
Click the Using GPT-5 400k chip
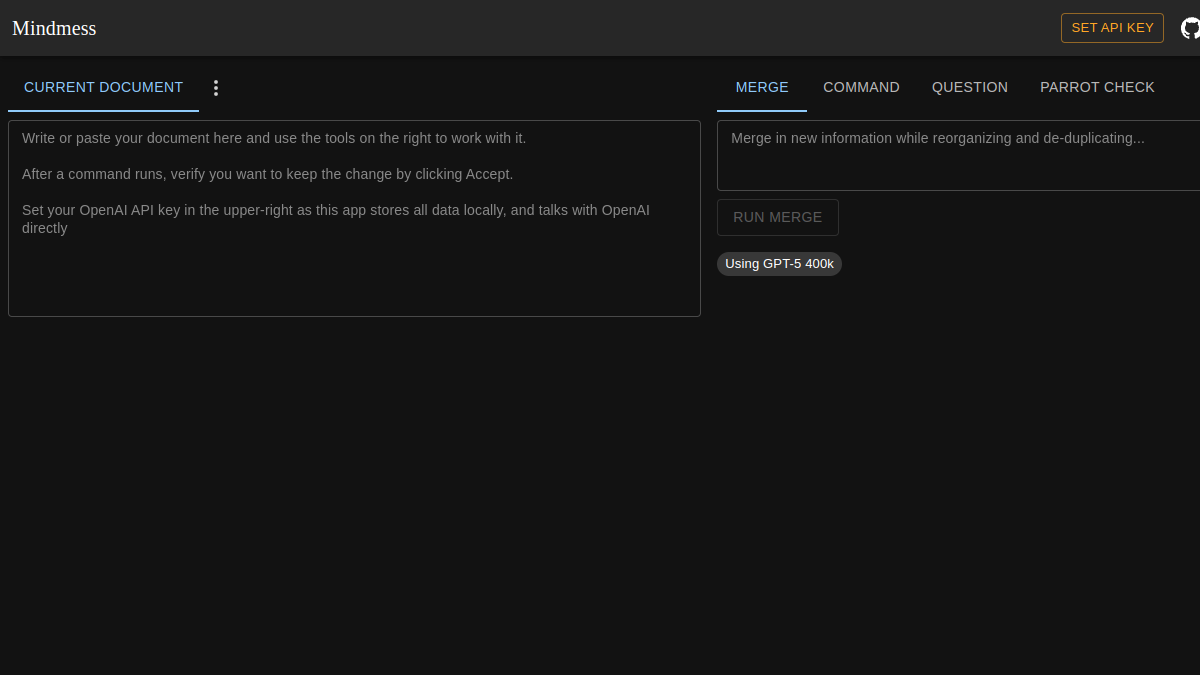point(779,264)
